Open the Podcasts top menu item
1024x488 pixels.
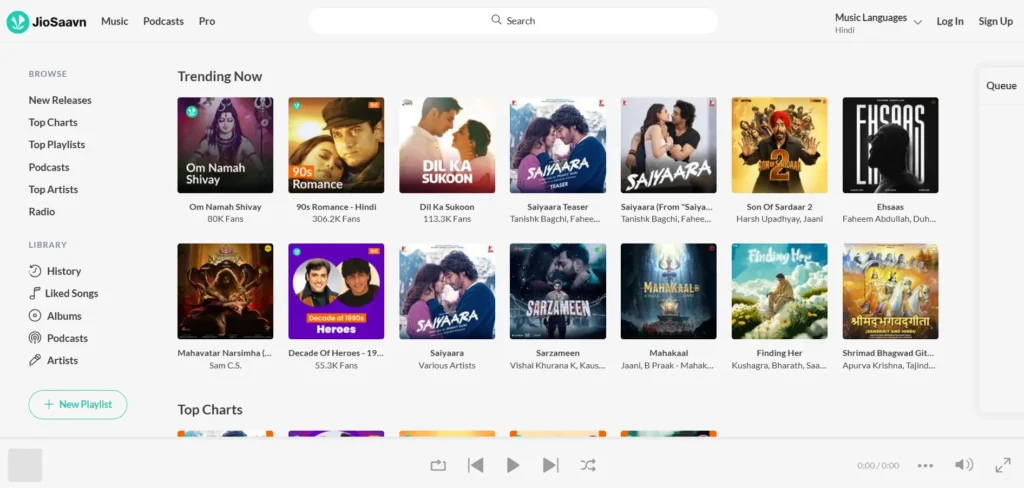coord(163,21)
